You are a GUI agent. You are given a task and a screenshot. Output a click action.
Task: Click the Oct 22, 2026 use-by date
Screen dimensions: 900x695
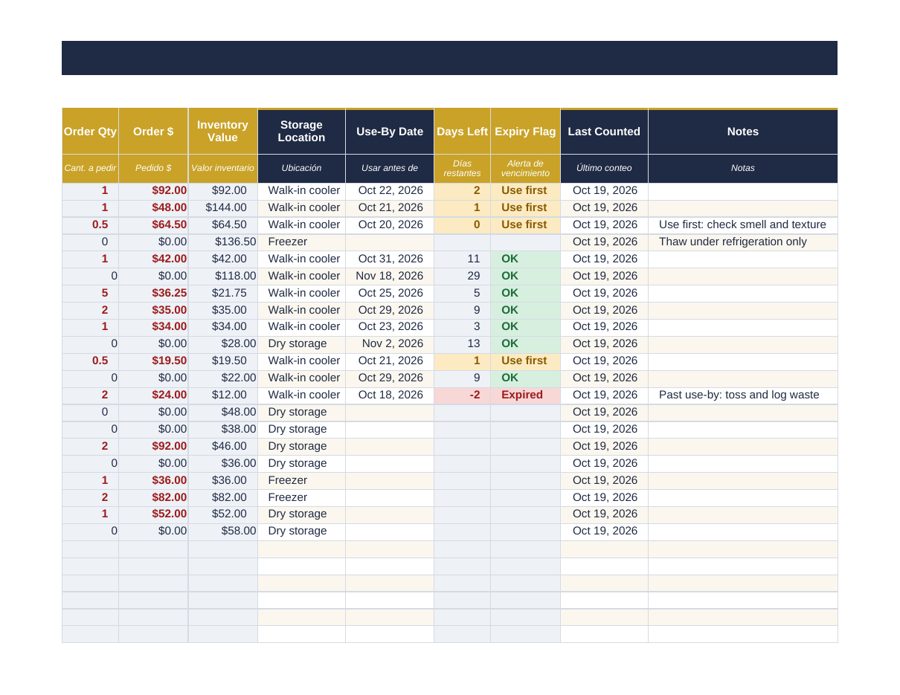click(390, 191)
